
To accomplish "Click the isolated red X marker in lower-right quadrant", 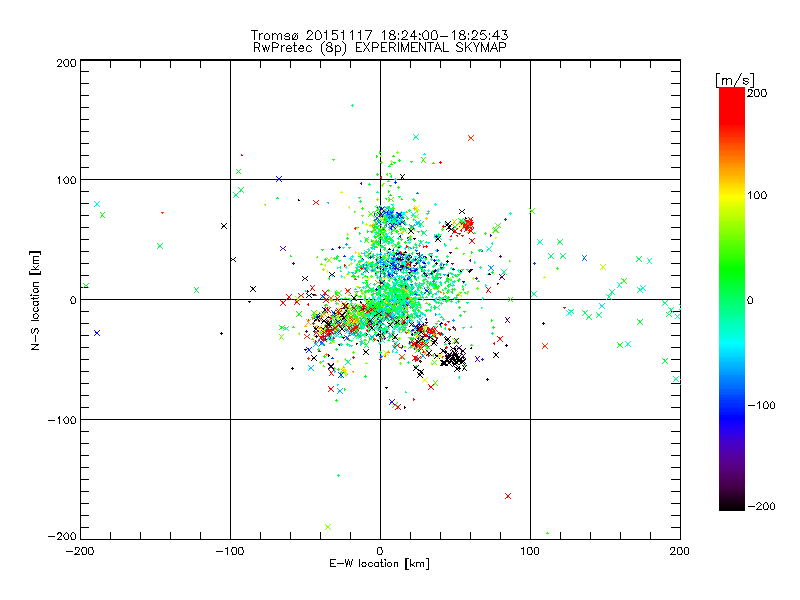I will [508, 496].
